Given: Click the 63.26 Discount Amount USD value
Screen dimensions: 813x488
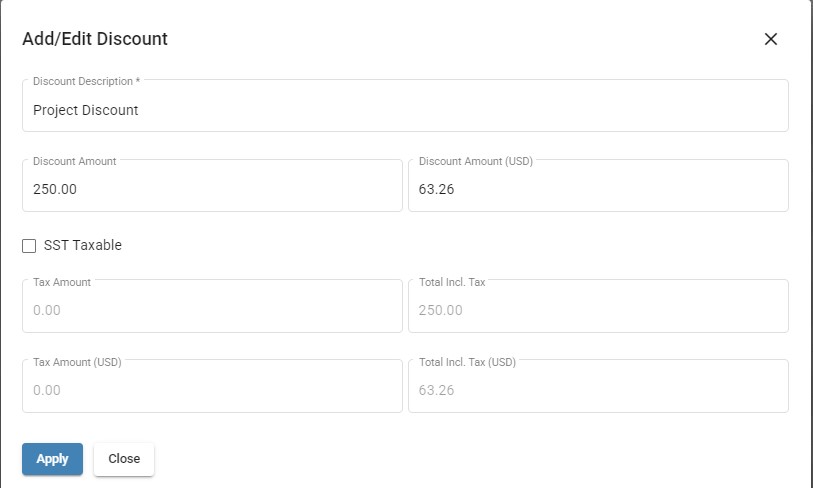Looking at the screenshot, I should [x=437, y=189].
